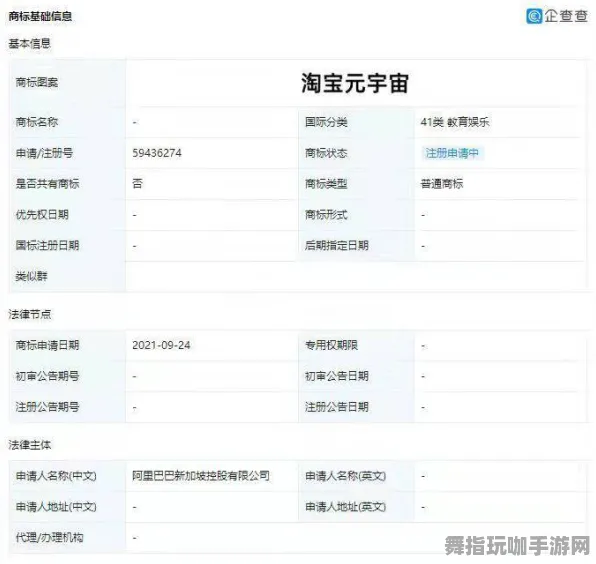Viewport: 596px width, 564px height.
Task: Click the 是否共有商标 label
Action: pos(48,184)
